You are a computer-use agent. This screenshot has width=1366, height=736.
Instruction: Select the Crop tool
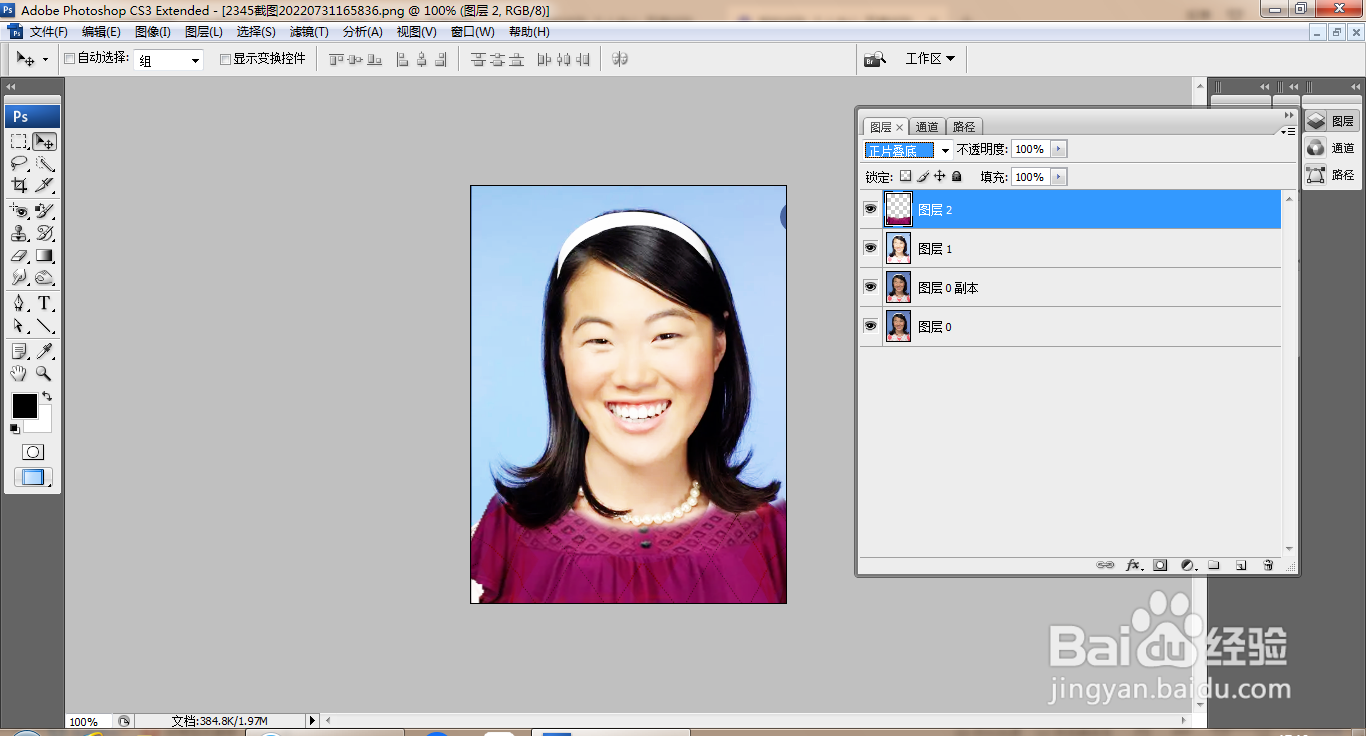point(19,185)
